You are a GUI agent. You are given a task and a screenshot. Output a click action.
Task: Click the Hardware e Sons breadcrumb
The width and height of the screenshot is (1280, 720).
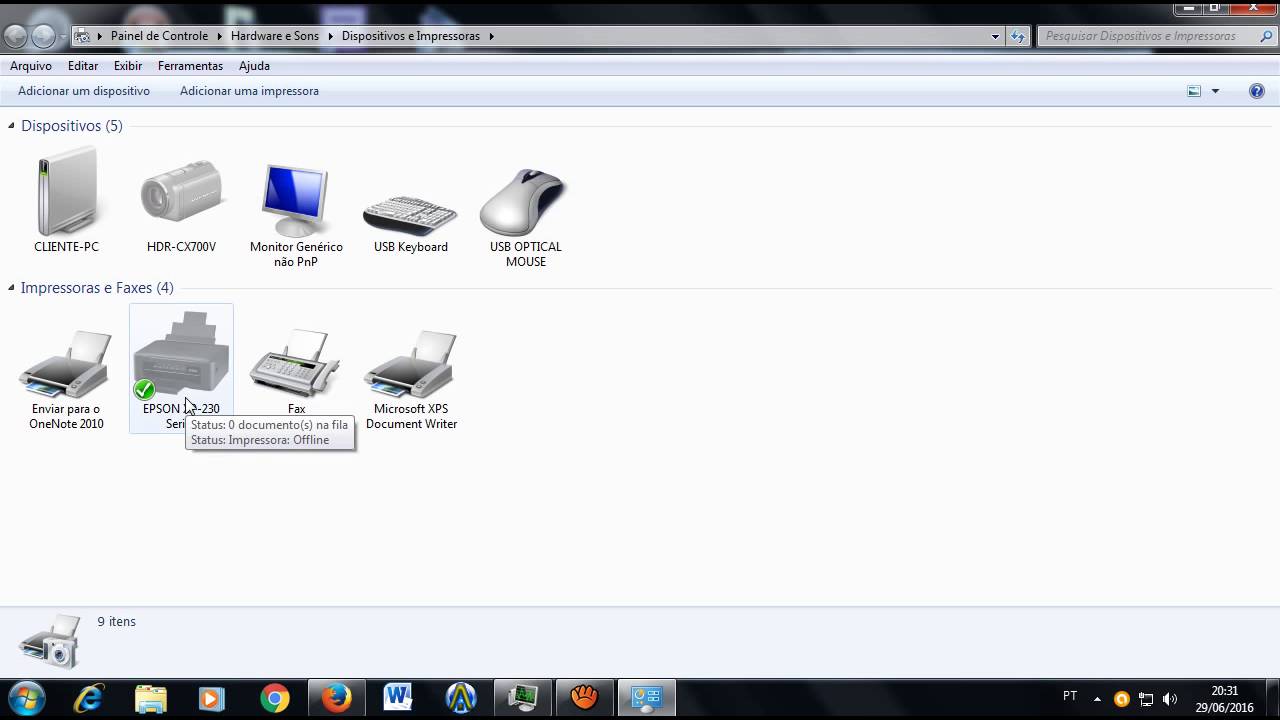click(x=275, y=36)
